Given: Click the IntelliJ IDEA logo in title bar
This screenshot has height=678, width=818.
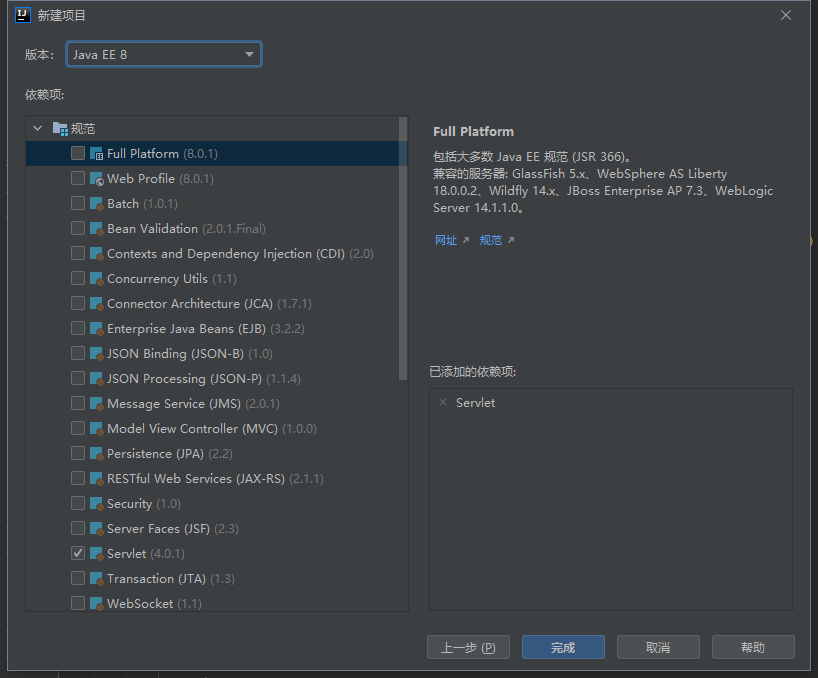Looking at the screenshot, I should [23, 15].
